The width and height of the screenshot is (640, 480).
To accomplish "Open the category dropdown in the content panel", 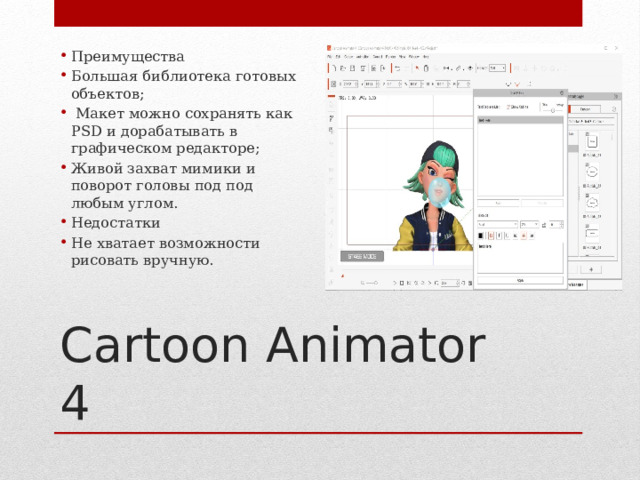I will 591,122.
